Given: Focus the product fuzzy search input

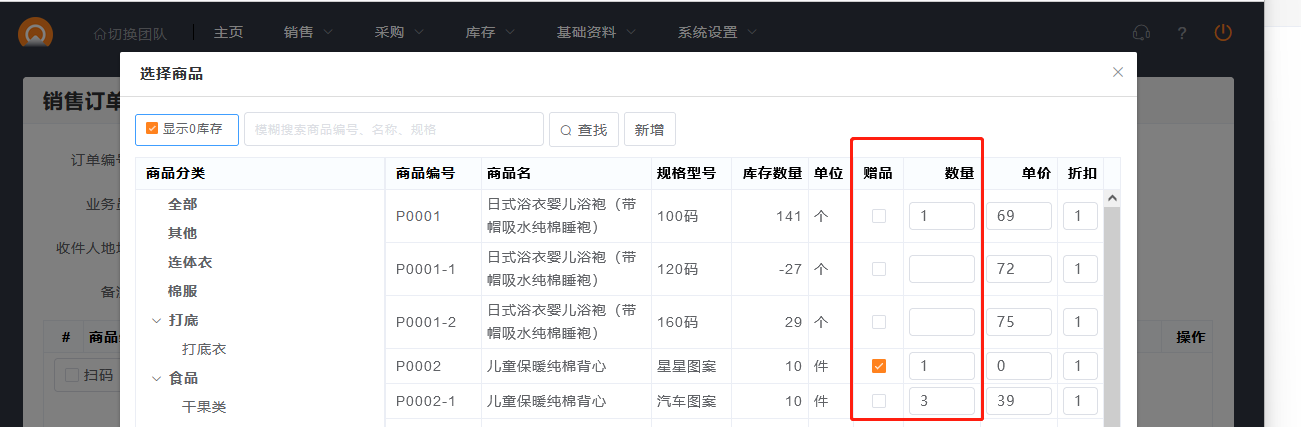Looking at the screenshot, I should point(393,129).
